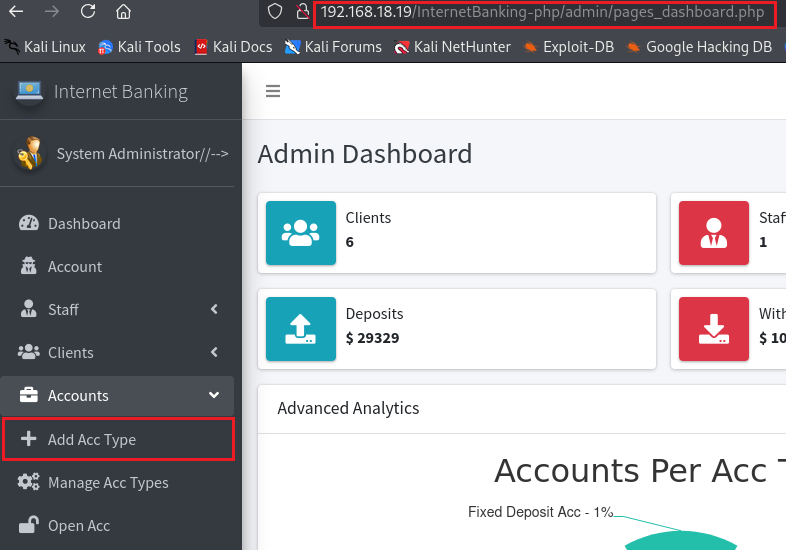Click the System Administrator avatar image
Screen dimensions: 786x550
(x=29, y=153)
